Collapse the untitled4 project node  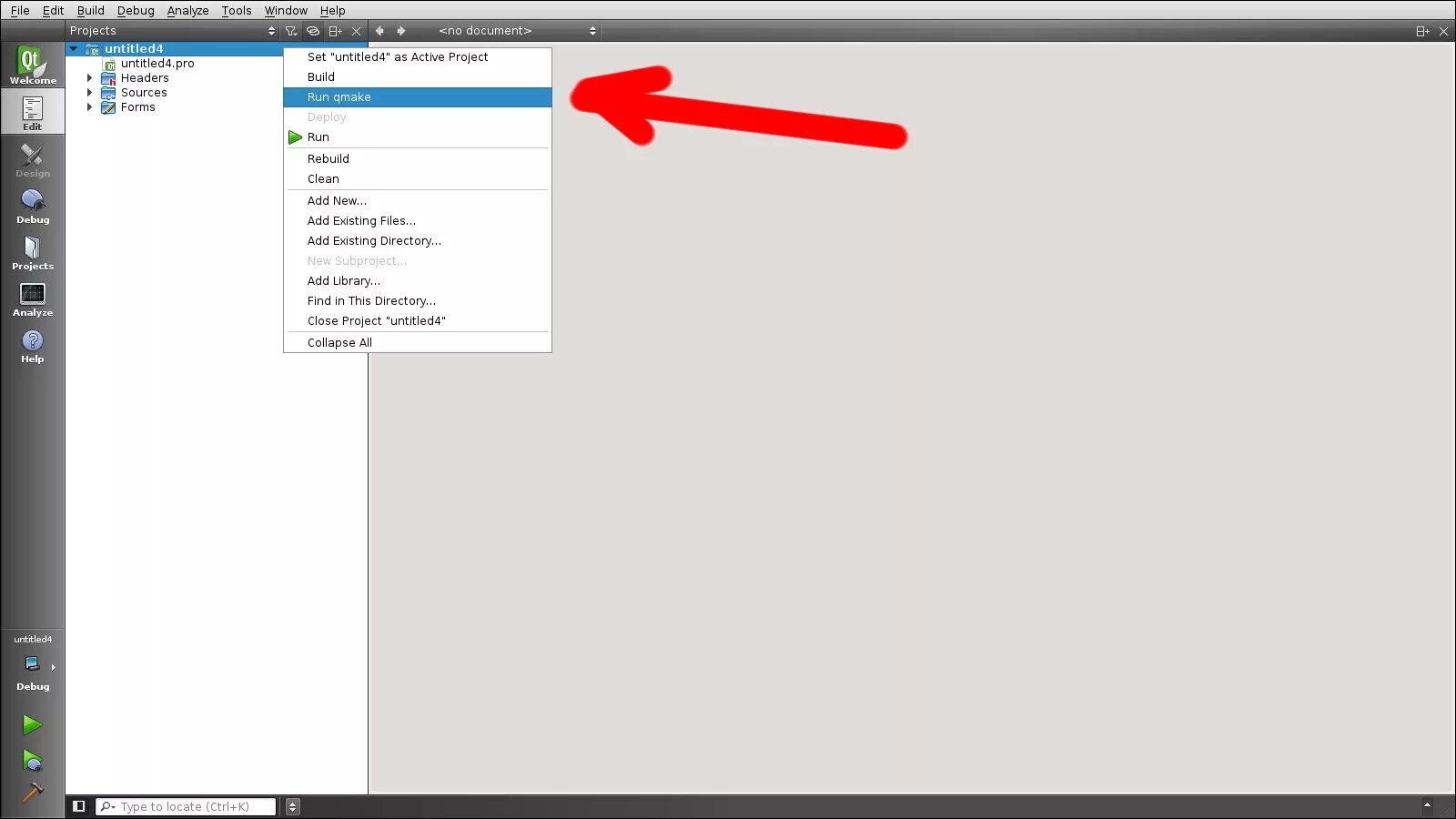[x=74, y=49]
